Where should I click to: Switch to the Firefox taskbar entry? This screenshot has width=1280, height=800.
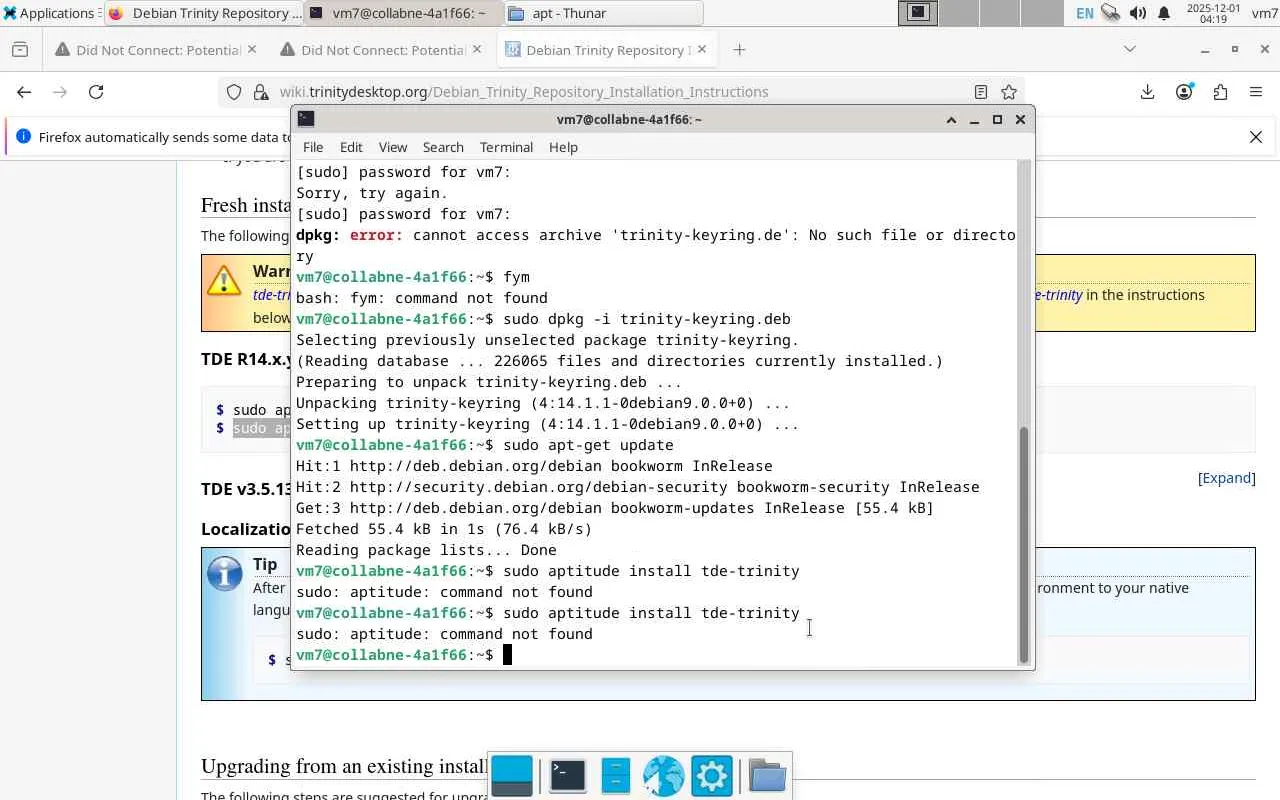point(204,13)
